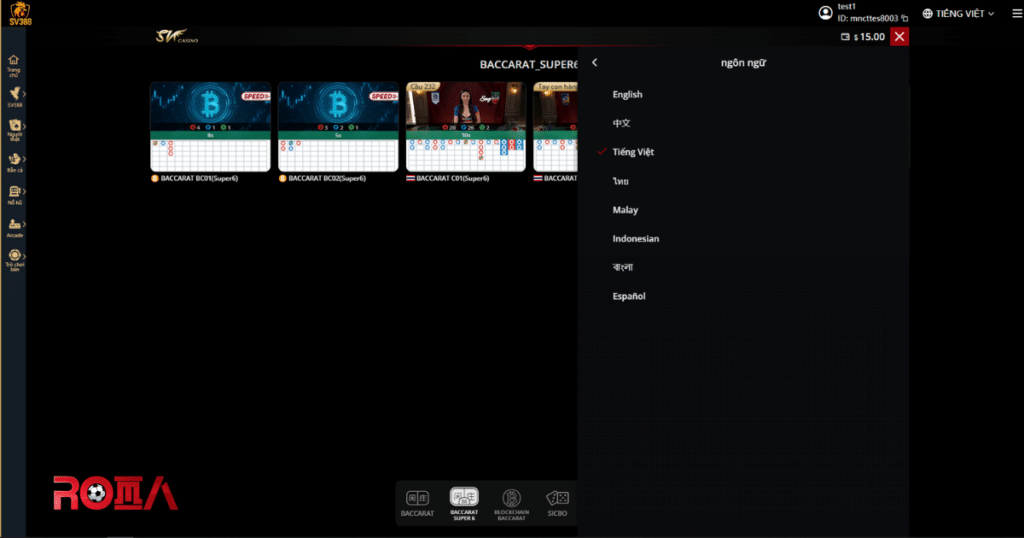Click the user profile avatar icon
1024x538 pixels.
pos(825,12)
